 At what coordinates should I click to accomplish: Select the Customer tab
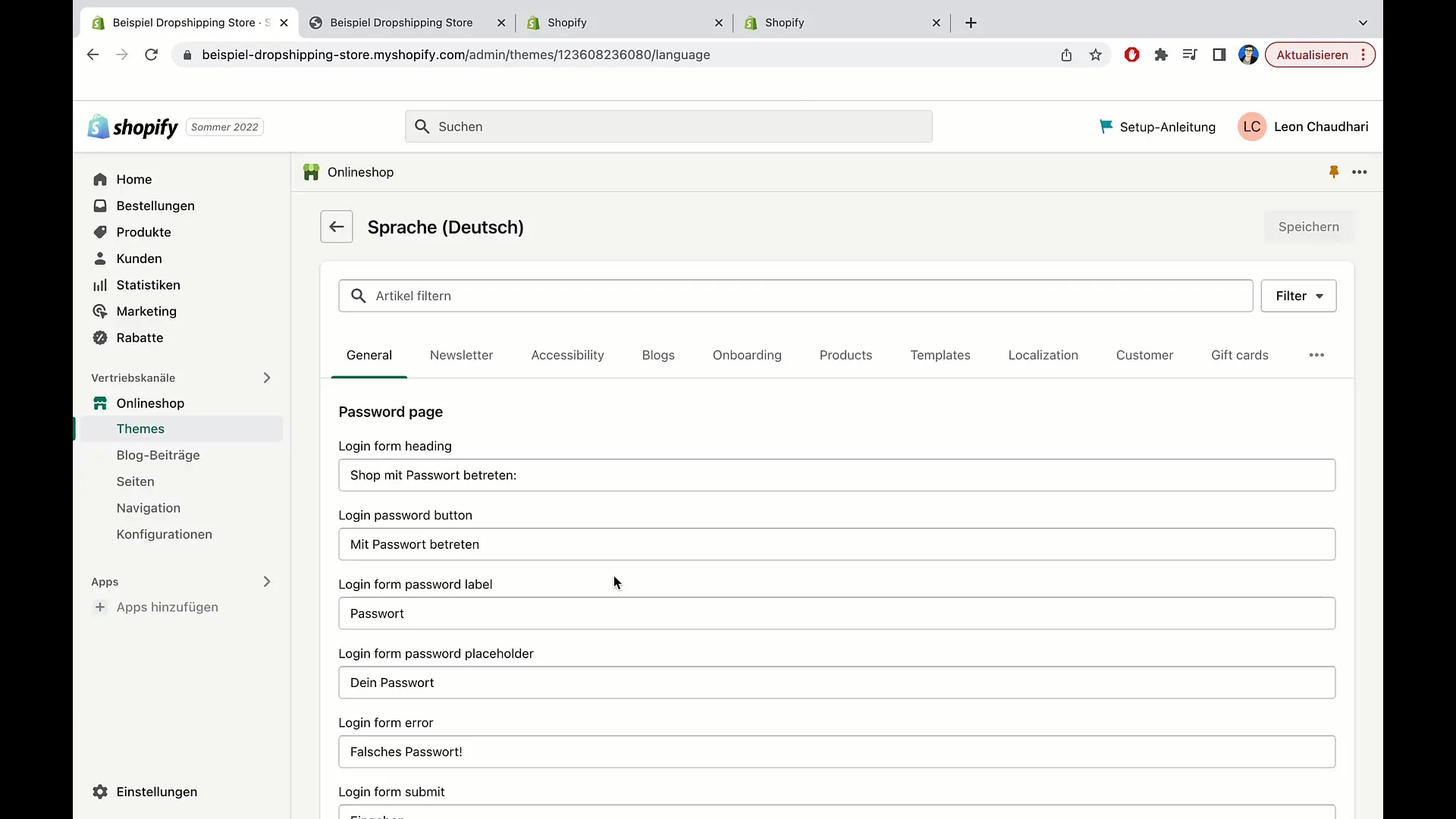1144,355
